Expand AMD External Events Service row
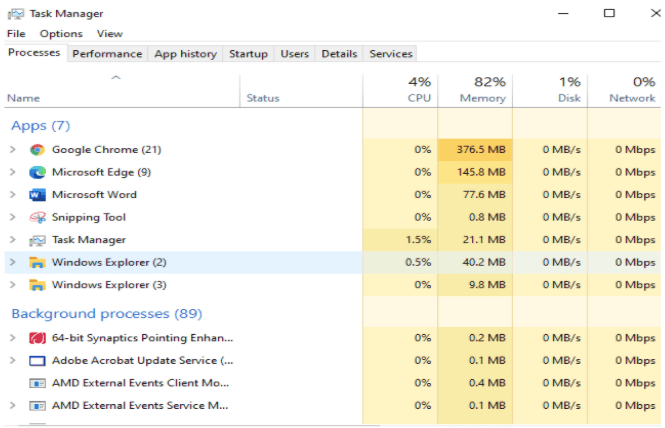The width and height of the screenshot is (665, 428). [x=13, y=406]
